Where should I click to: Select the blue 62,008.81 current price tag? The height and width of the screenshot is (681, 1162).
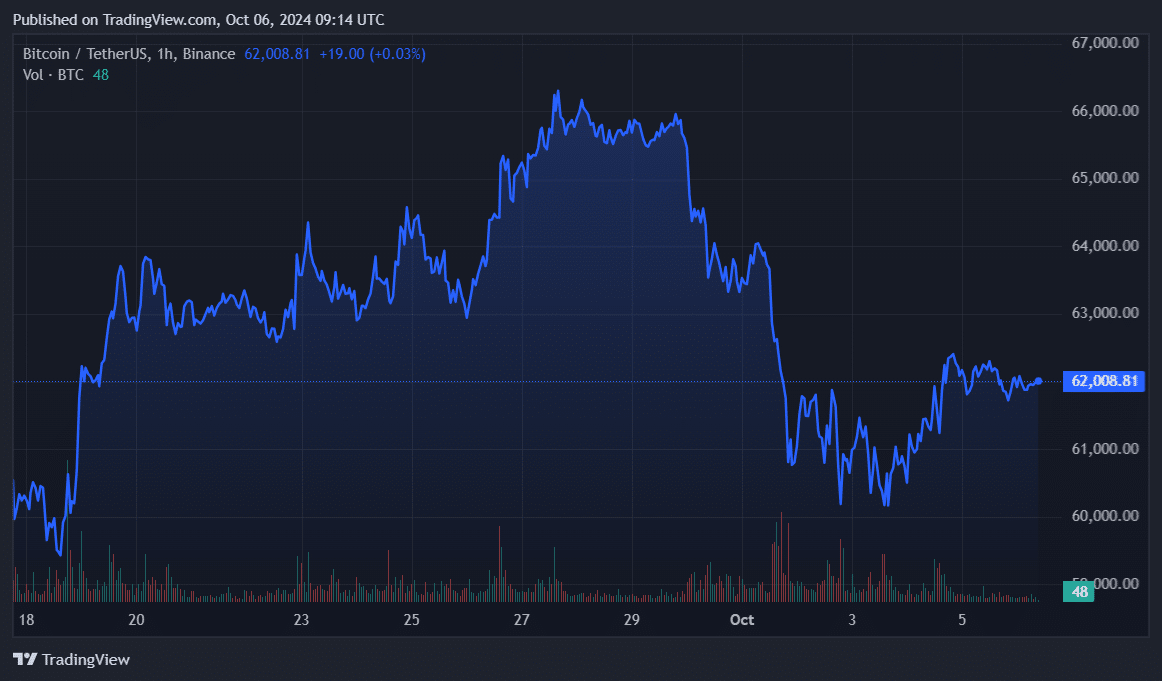point(1106,381)
